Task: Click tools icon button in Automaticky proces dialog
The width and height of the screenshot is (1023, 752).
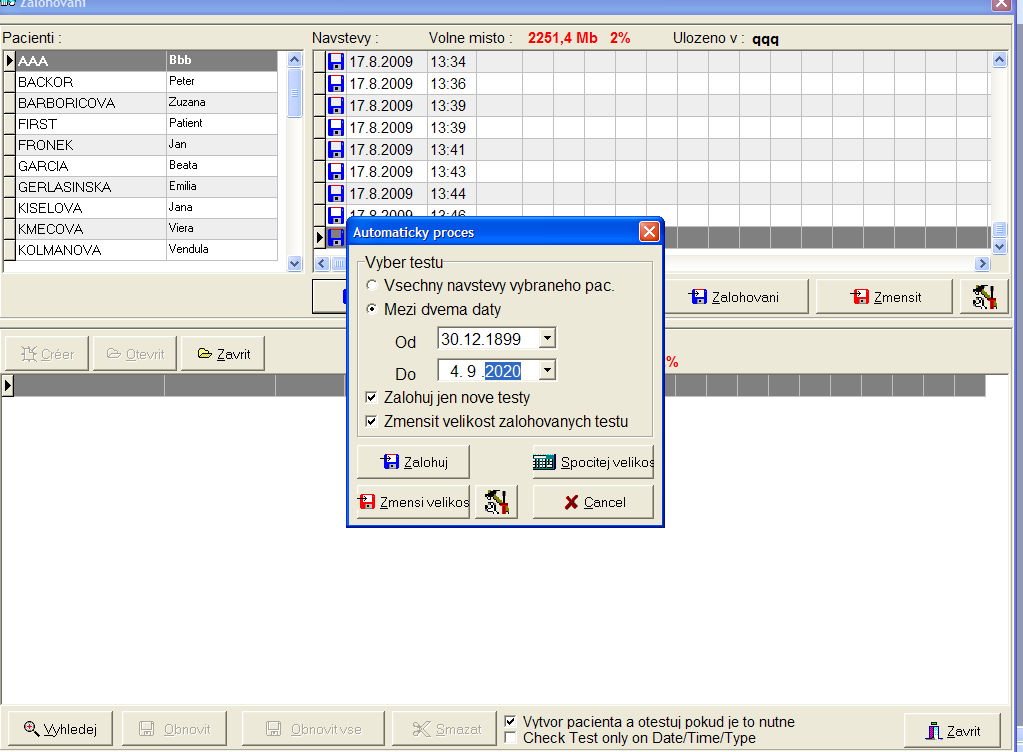Action: pos(496,502)
